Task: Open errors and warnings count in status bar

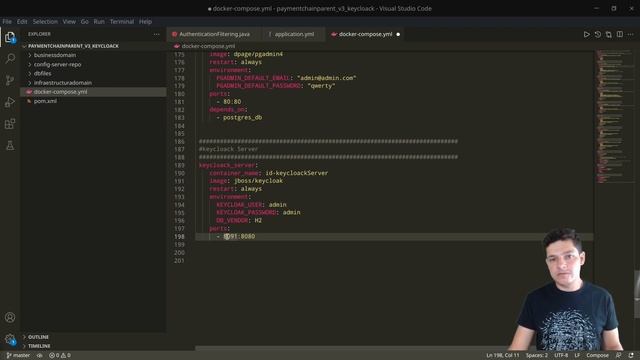Action: (60, 356)
